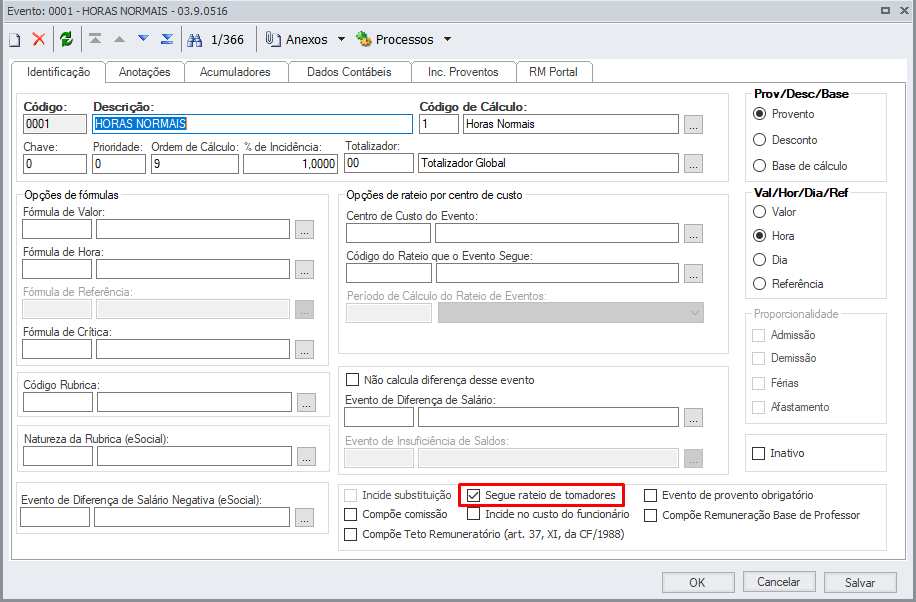
Task: Click the Cancelar button
Action: tap(779, 582)
